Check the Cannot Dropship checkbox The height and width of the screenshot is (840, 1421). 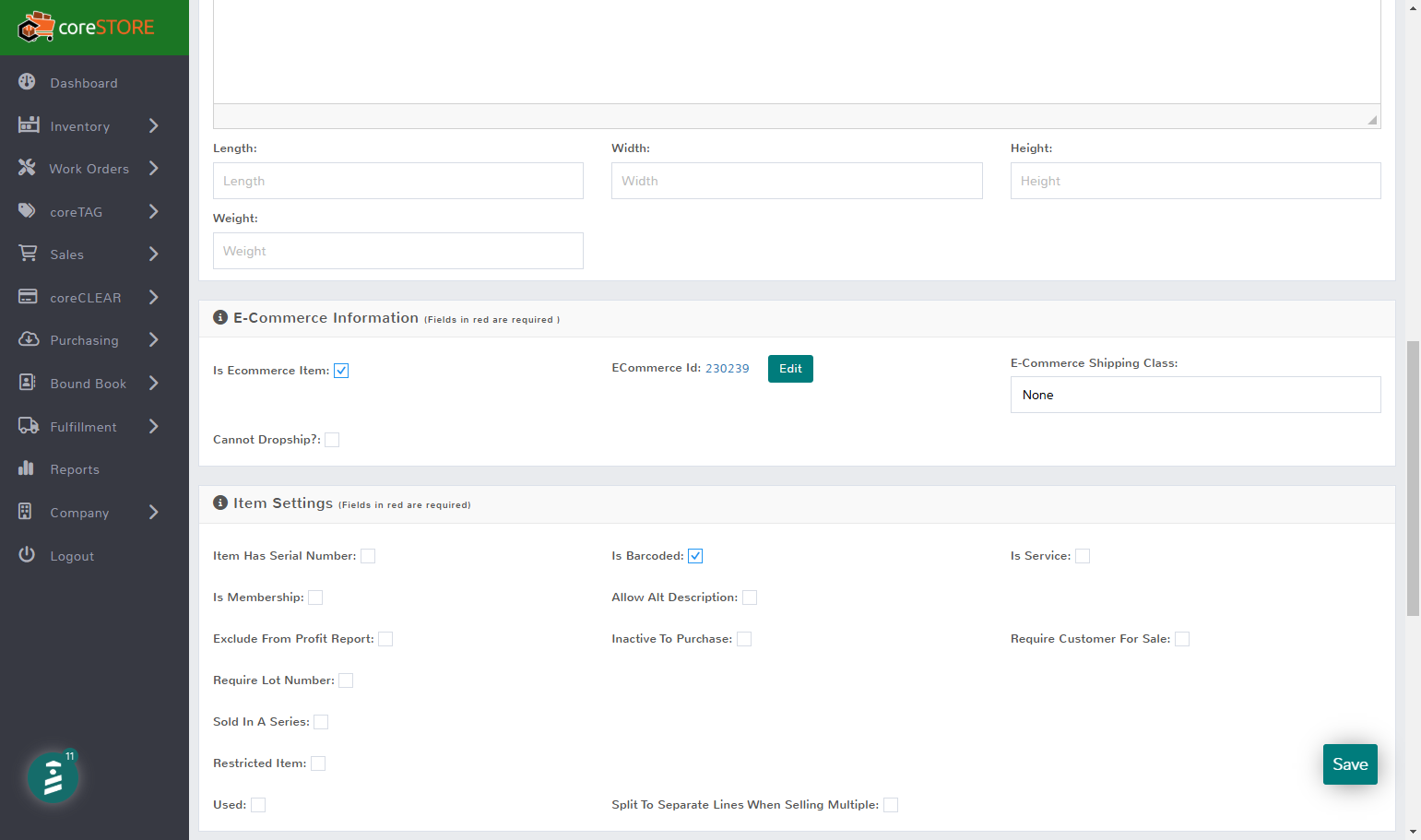click(x=332, y=440)
